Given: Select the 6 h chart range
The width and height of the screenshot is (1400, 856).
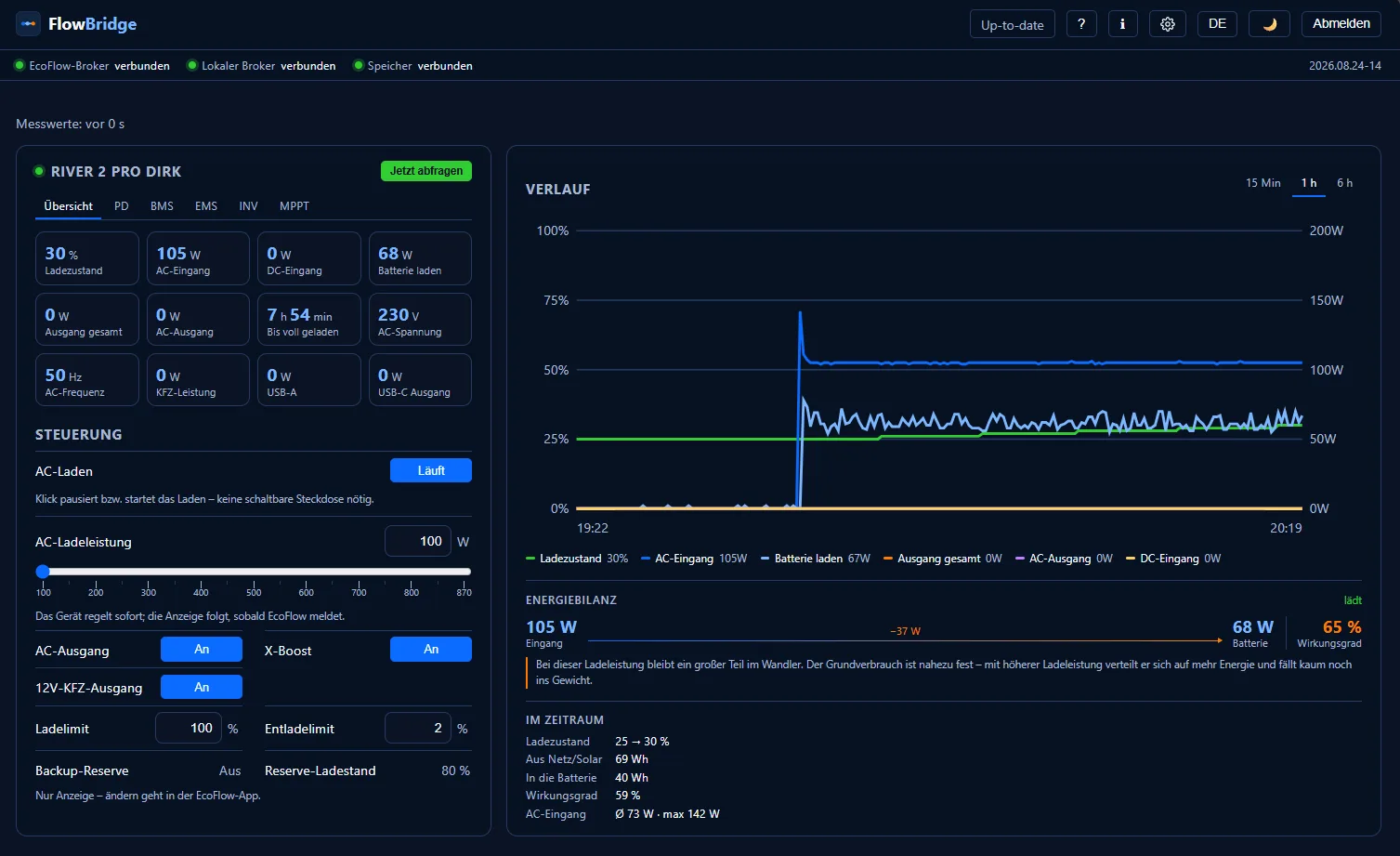Looking at the screenshot, I should click(1344, 183).
